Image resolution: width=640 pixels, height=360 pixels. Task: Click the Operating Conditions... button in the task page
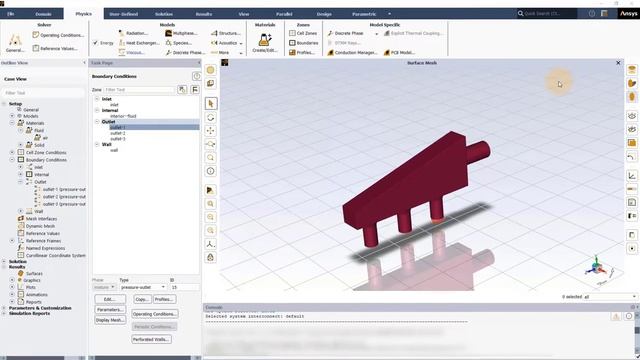155,314
